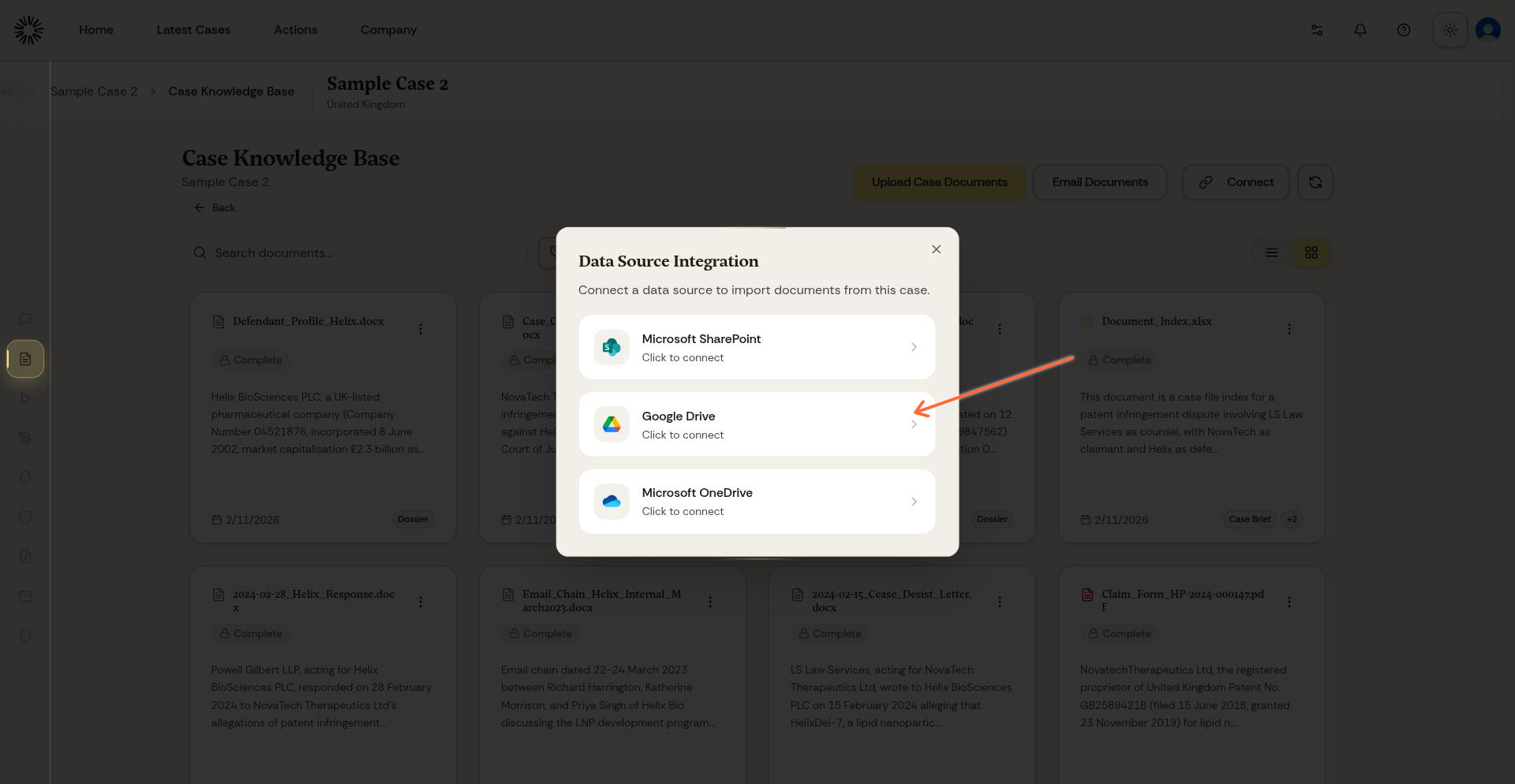The width and height of the screenshot is (1515, 784).
Task: Select the documents icon in the sidebar
Action: click(24, 359)
